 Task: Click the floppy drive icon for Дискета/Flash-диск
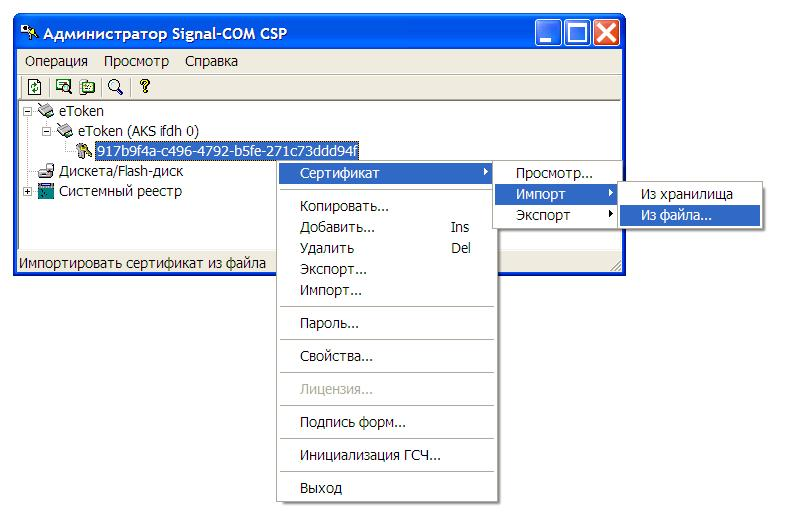pyautogui.click(x=46, y=171)
